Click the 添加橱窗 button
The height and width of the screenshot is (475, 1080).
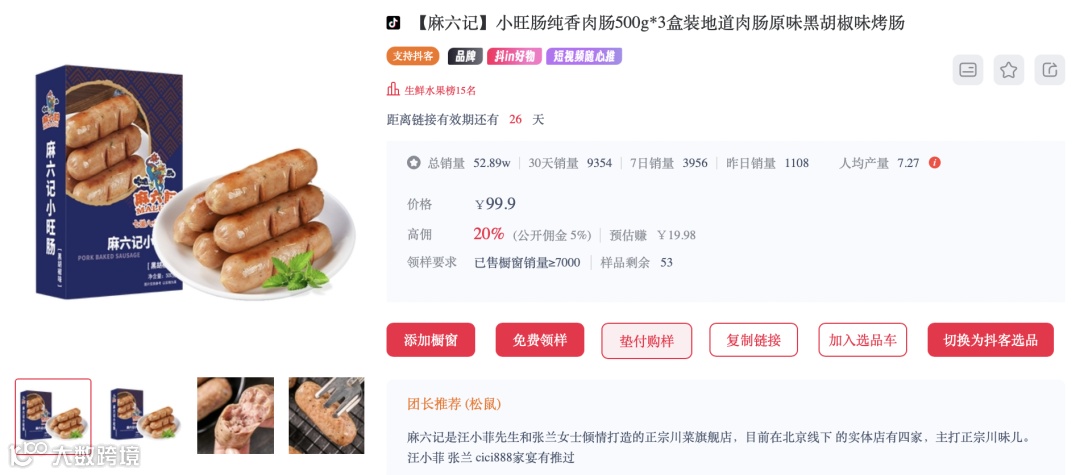coord(430,340)
